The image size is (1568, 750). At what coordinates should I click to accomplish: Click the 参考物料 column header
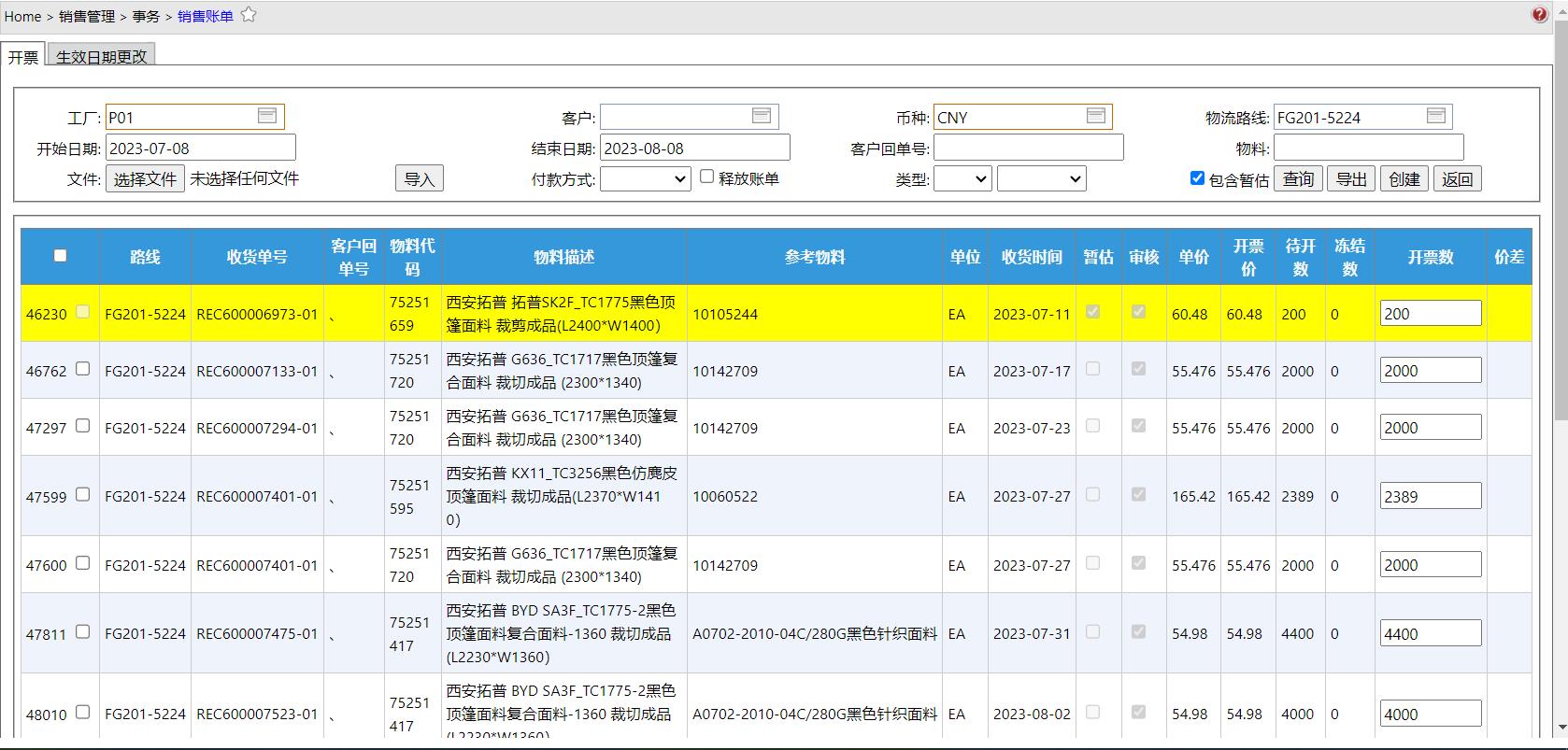[815, 257]
